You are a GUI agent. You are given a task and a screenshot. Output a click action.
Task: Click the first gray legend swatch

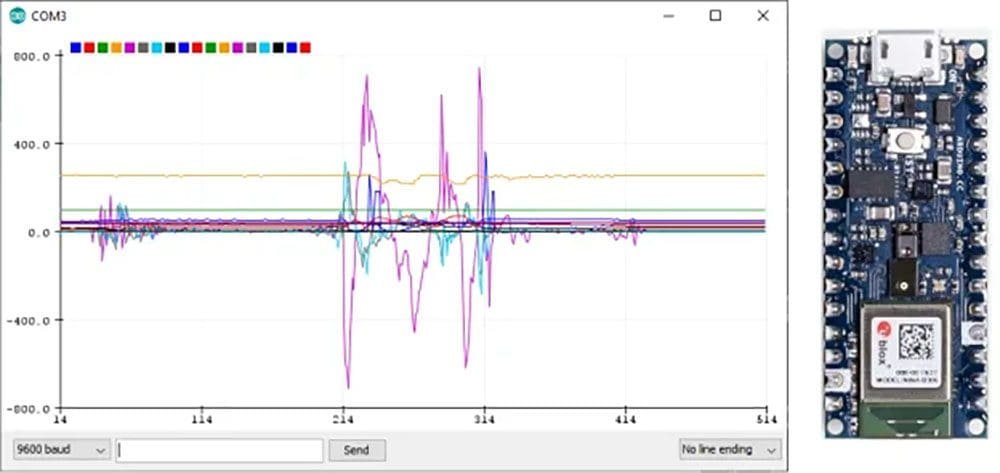[x=143, y=47]
